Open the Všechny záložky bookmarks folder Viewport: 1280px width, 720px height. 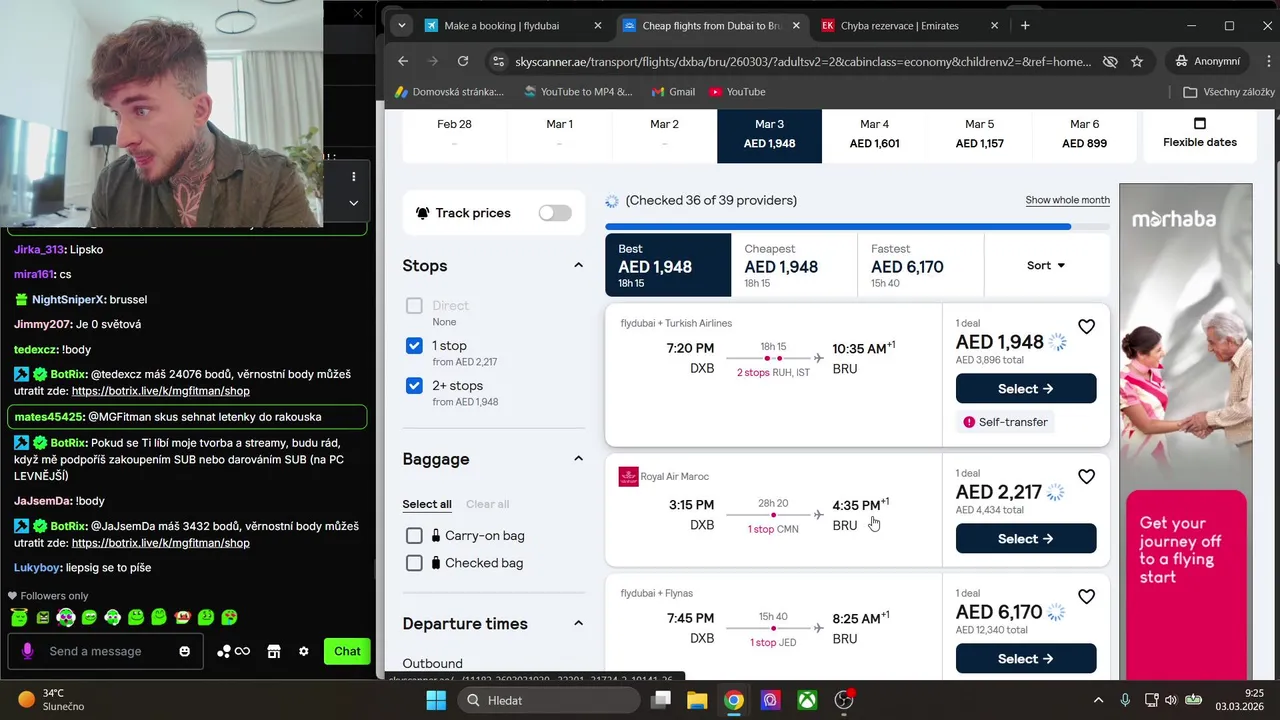1229,91
